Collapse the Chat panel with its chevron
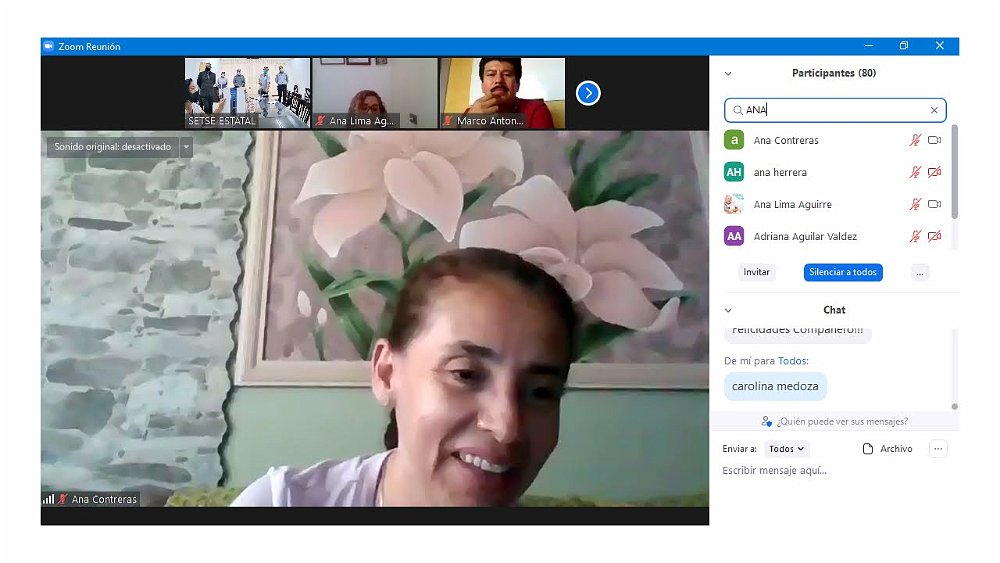 [728, 310]
